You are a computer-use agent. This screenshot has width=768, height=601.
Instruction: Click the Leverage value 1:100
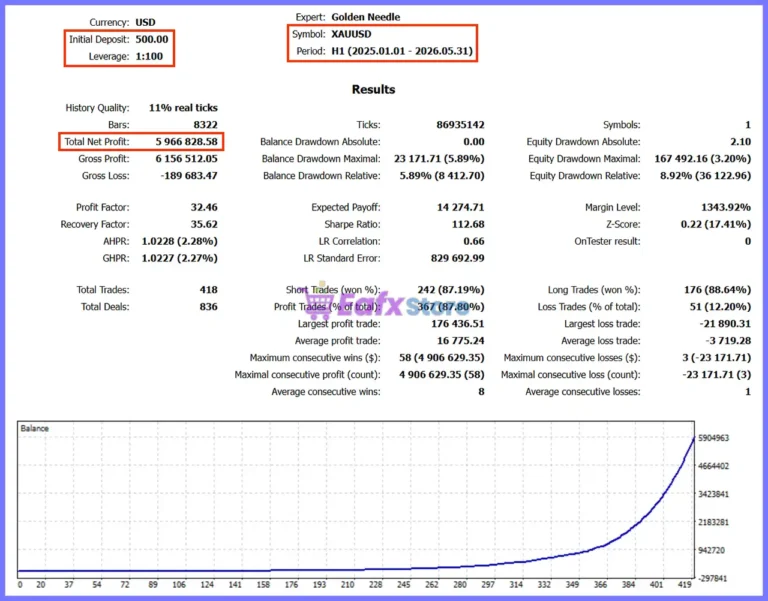[149, 56]
